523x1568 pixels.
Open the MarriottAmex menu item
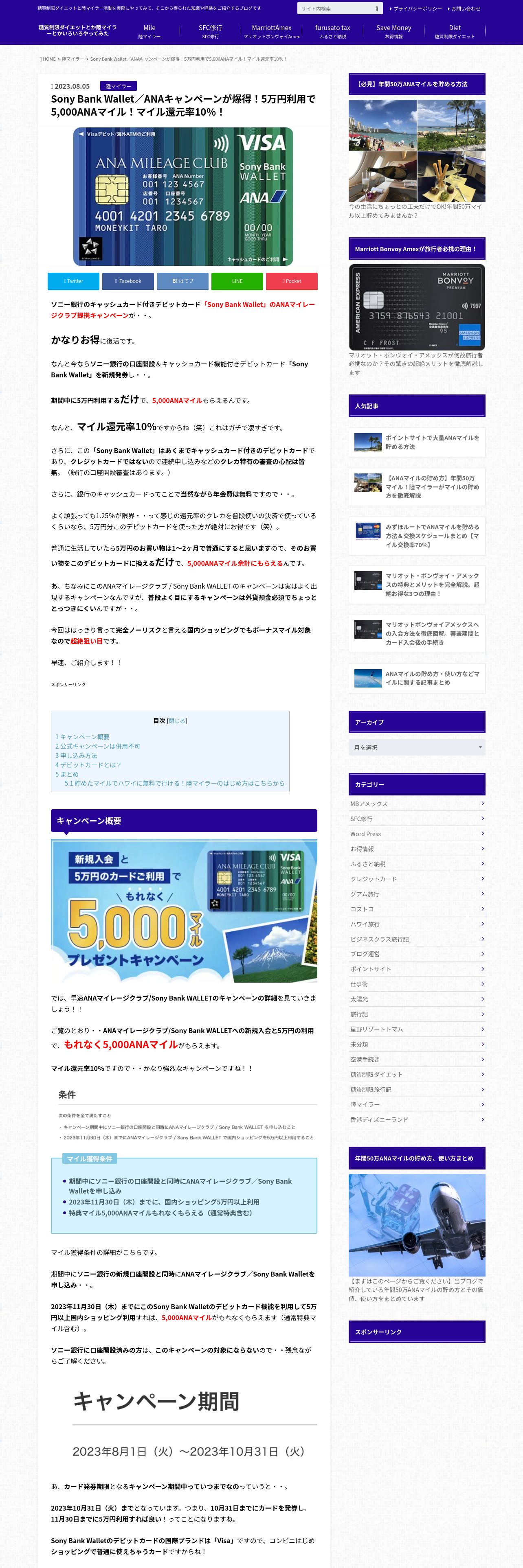pyautogui.click(x=272, y=32)
